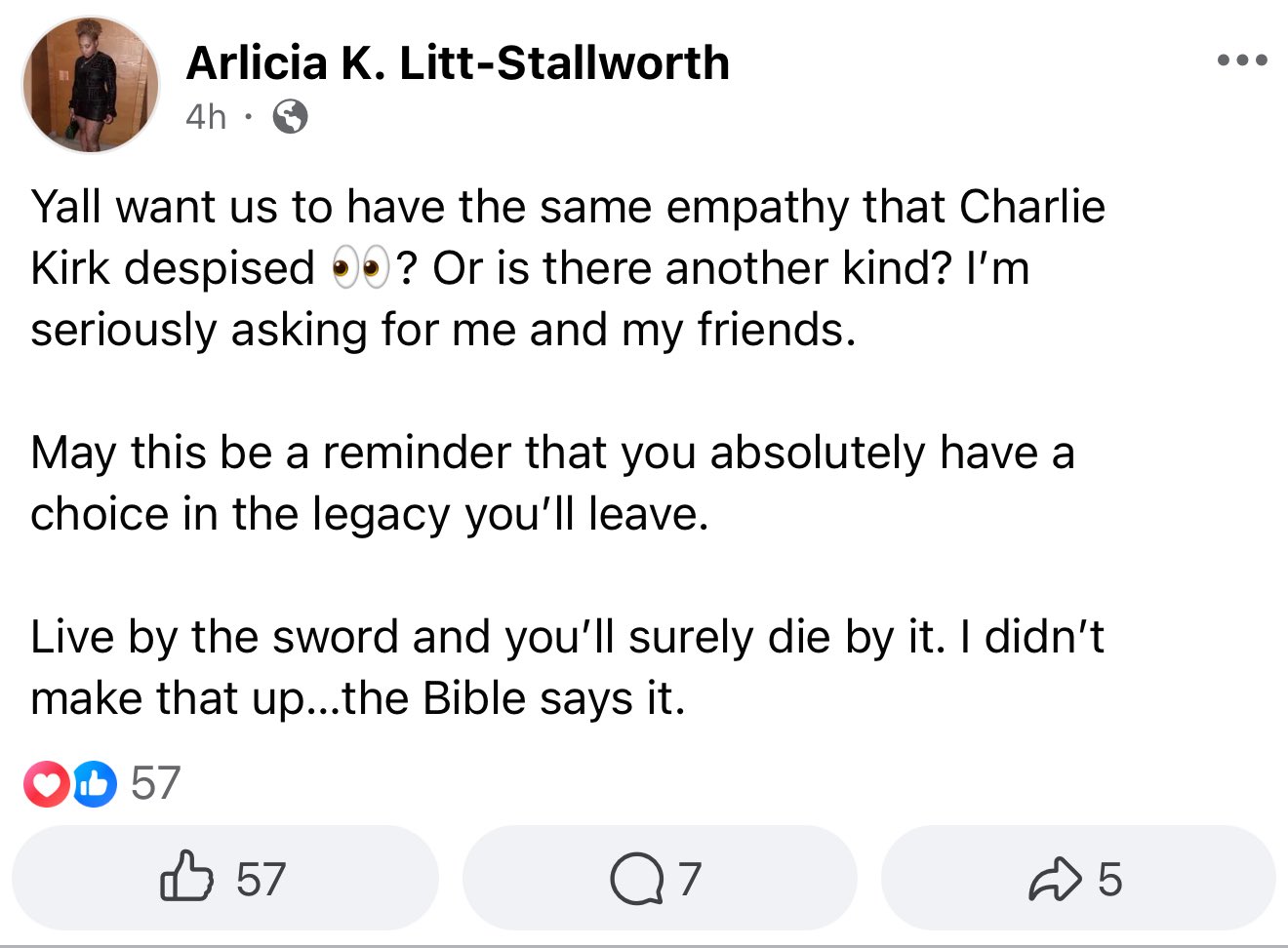Click the red heart reaction icon
Viewport: 1288px width, 948px height.
click(47, 783)
